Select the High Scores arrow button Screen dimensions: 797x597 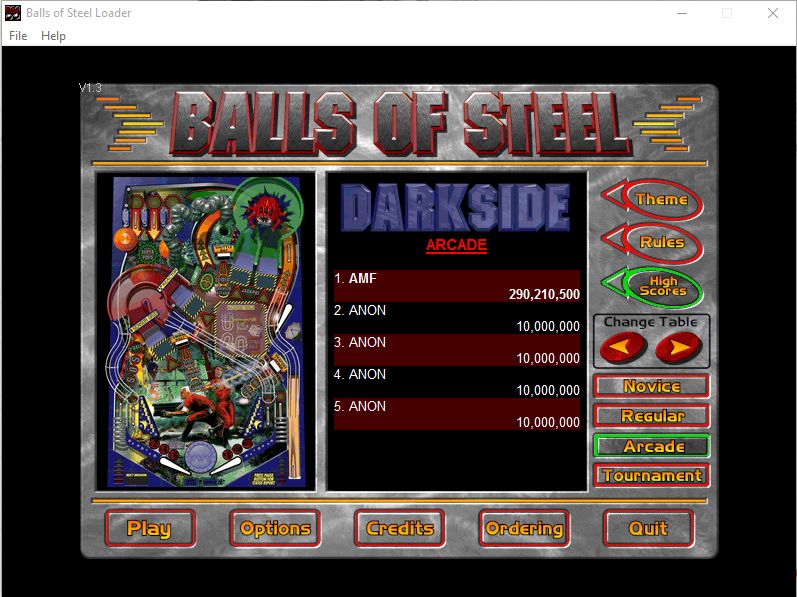pyautogui.click(x=654, y=287)
